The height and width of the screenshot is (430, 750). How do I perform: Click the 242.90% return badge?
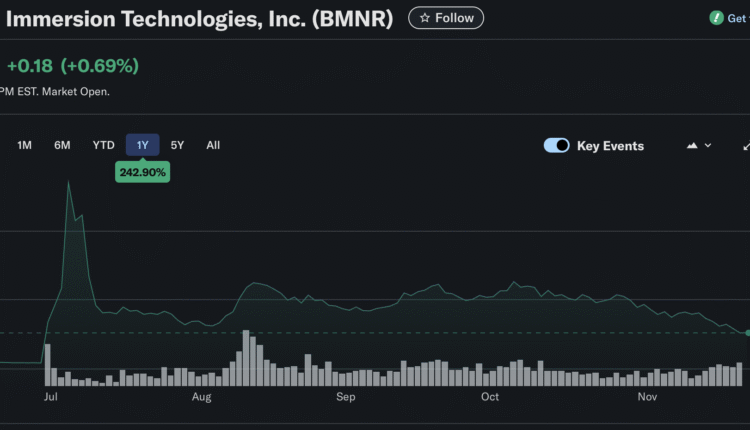142,173
